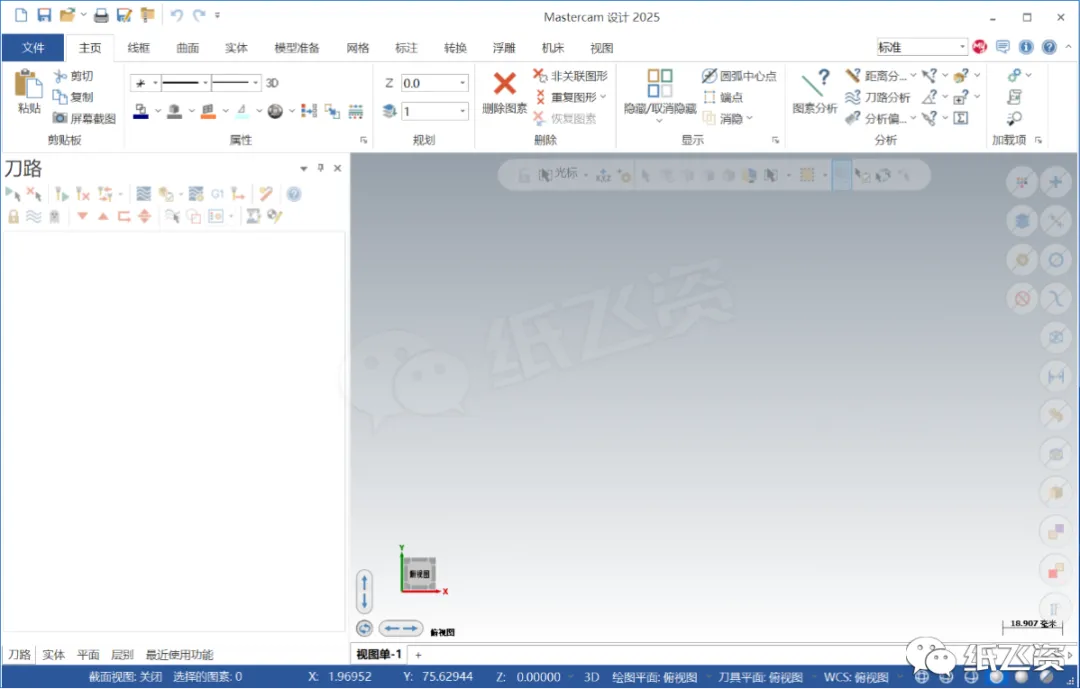Click 非关联图形 delete option
1080x689 pixels.
coord(570,76)
